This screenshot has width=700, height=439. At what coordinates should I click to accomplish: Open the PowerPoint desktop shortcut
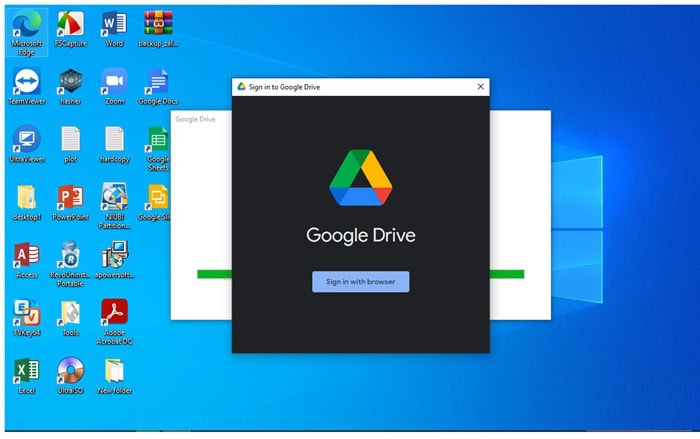pos(70,198)
